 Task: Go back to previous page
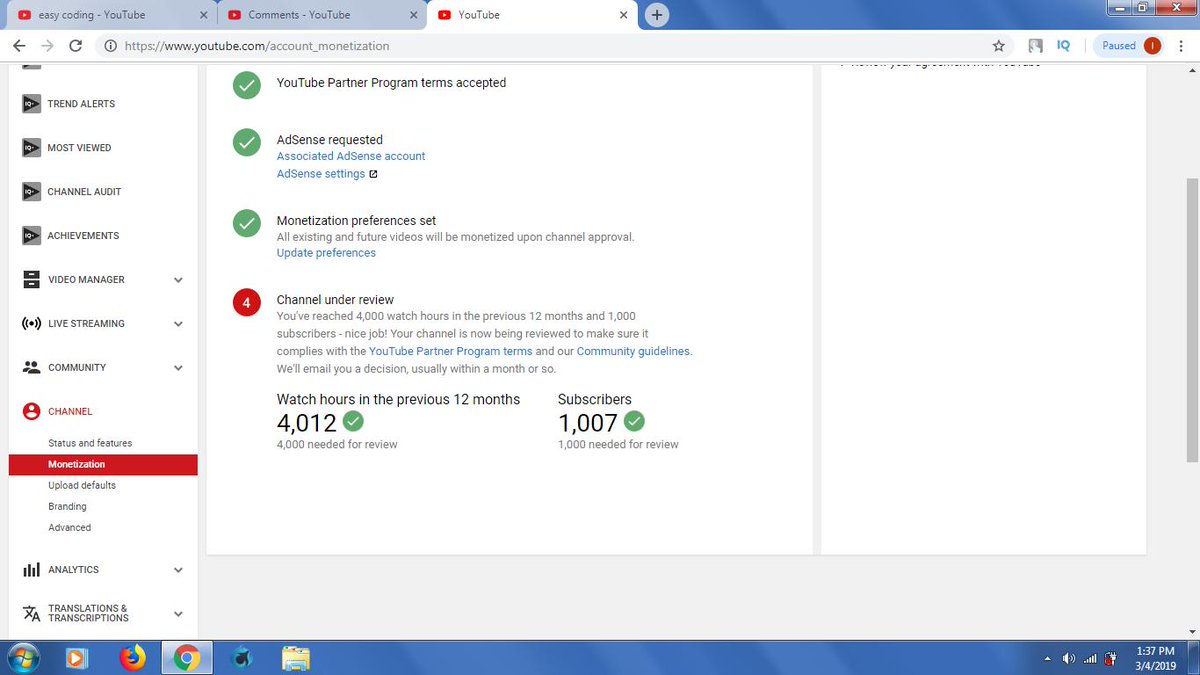point(19,46)
